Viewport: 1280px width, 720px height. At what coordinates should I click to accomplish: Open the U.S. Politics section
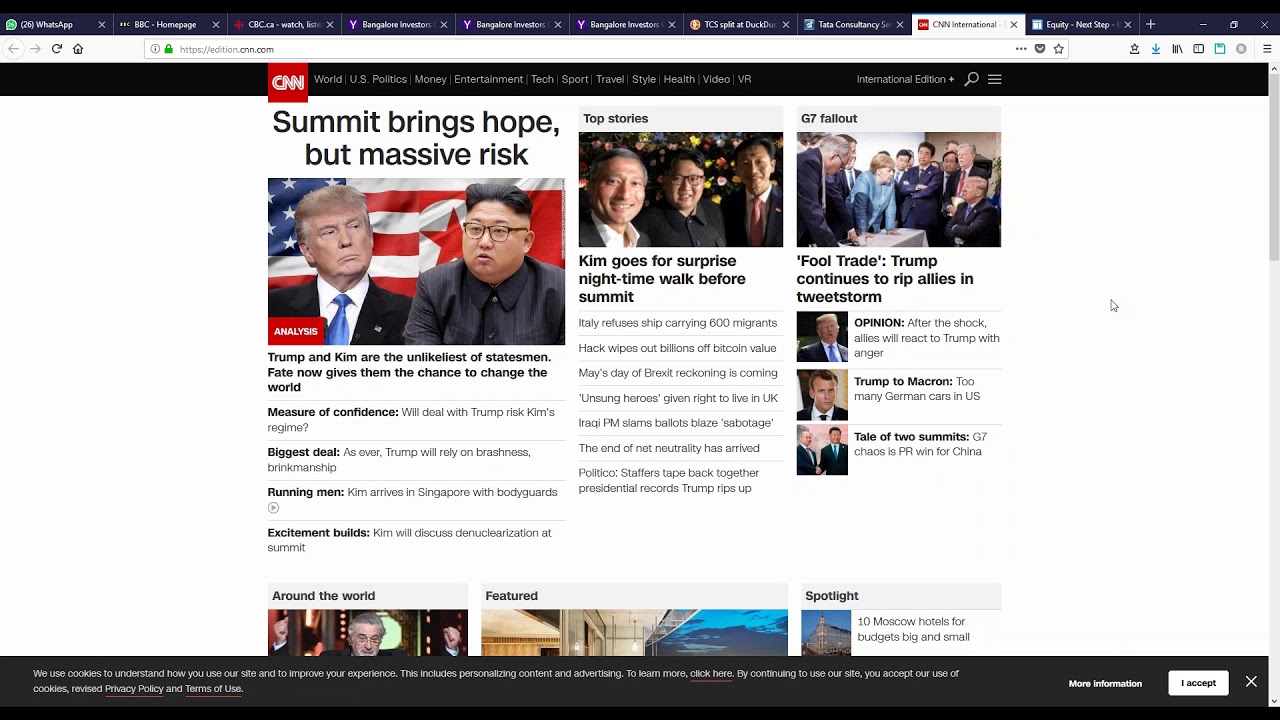click(378, 79)
